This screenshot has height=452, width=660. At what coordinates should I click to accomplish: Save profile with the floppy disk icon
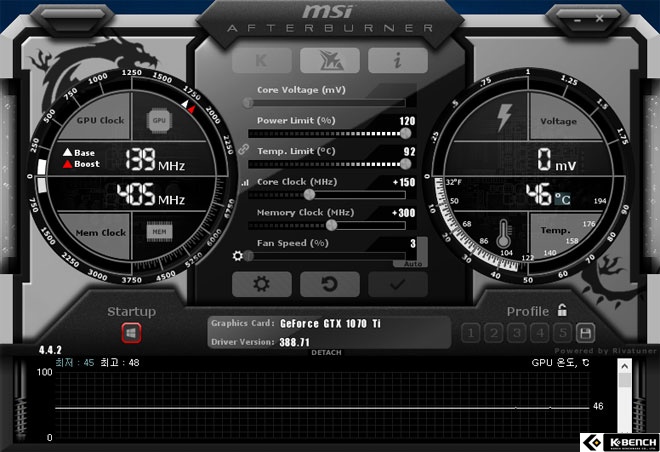click(x=585, y=333)
